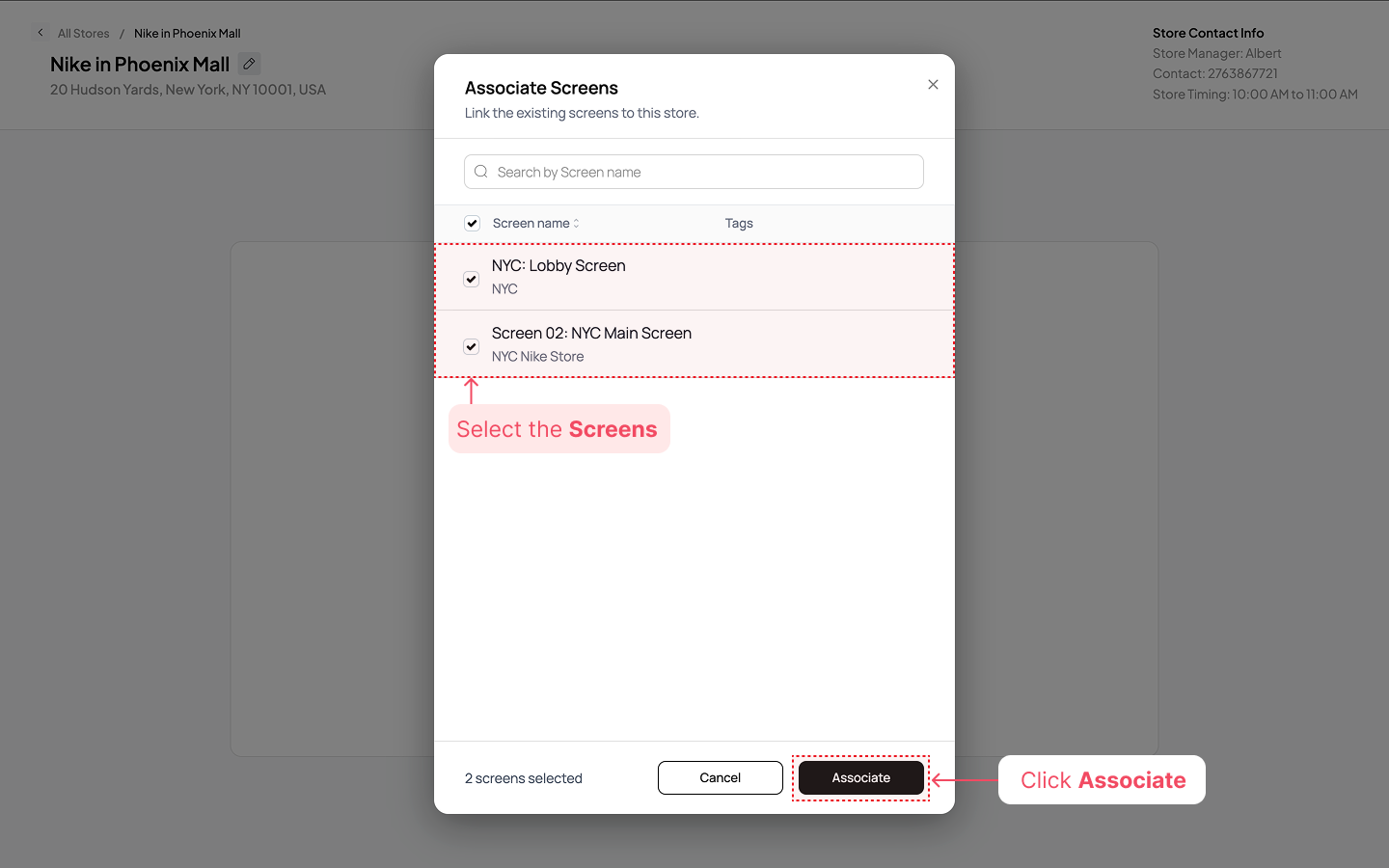Viewport: 1389px width, 868px height.
Task: Click the Tags column header
Action: coord(739,224)
